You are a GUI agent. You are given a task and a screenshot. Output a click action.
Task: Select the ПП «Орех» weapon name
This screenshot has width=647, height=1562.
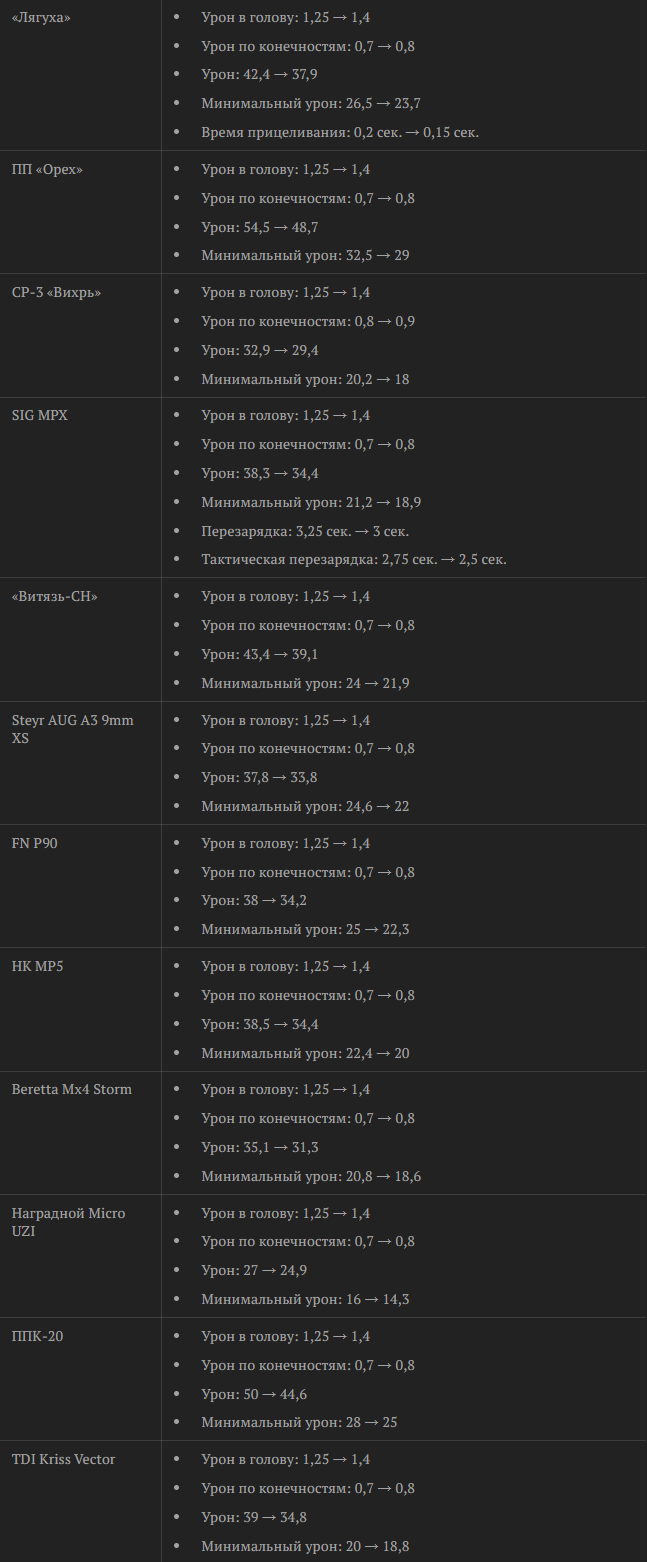pos(47,169)
